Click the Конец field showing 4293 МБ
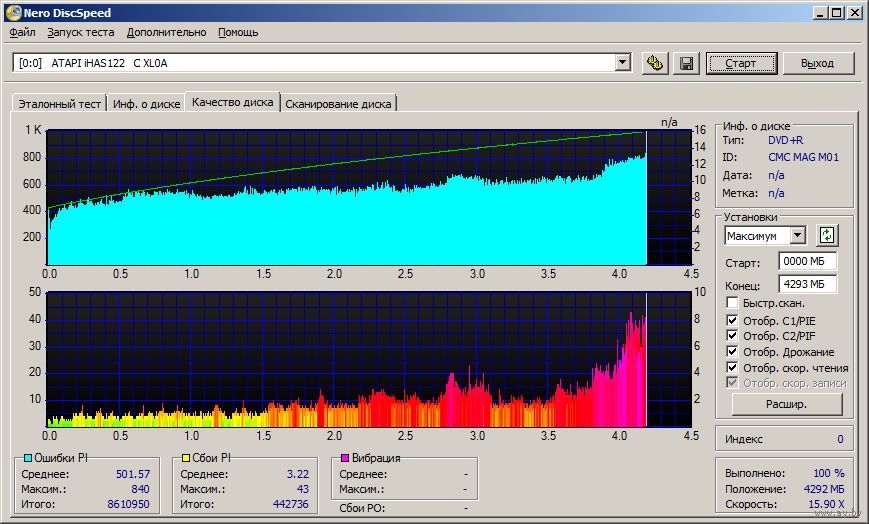This screenshot has height=524, width=869. 807,284
